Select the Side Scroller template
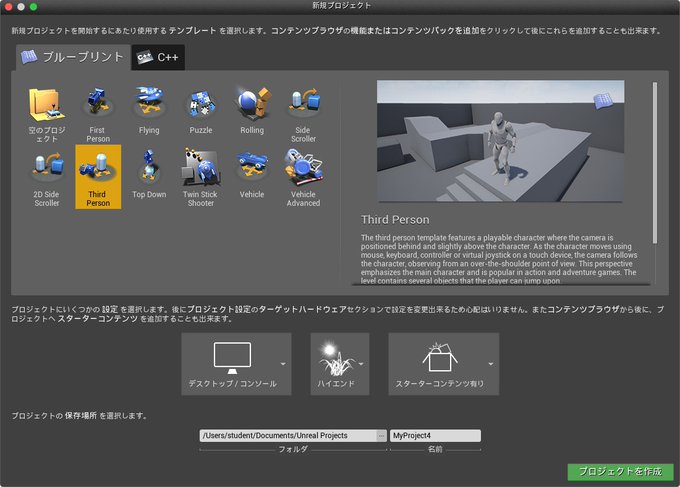Screen dimensions: 680x487 click(x=303, y=113)
